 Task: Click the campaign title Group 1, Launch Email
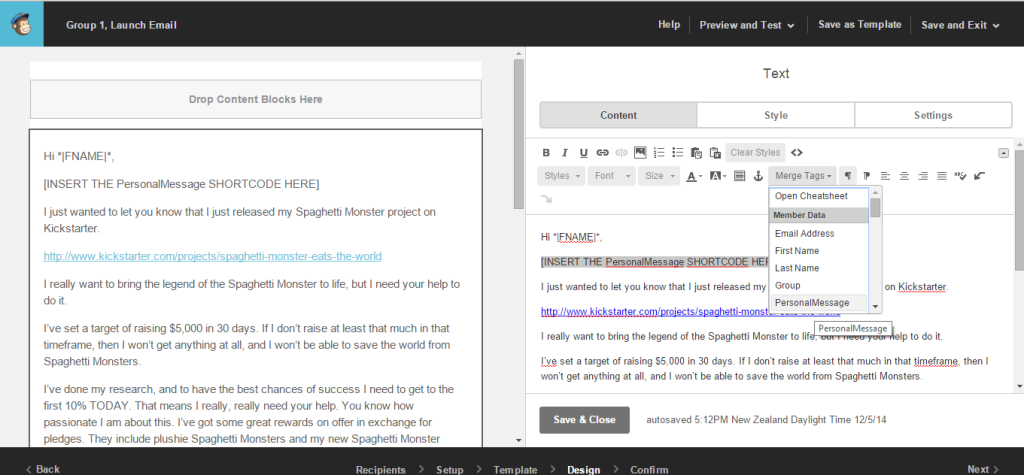click(121, 25)
